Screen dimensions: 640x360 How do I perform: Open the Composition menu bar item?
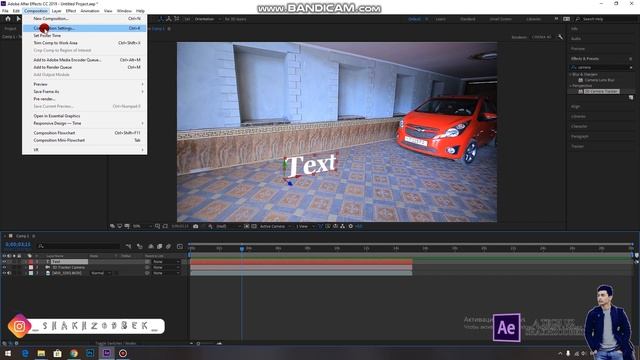[x=36, y=11]
